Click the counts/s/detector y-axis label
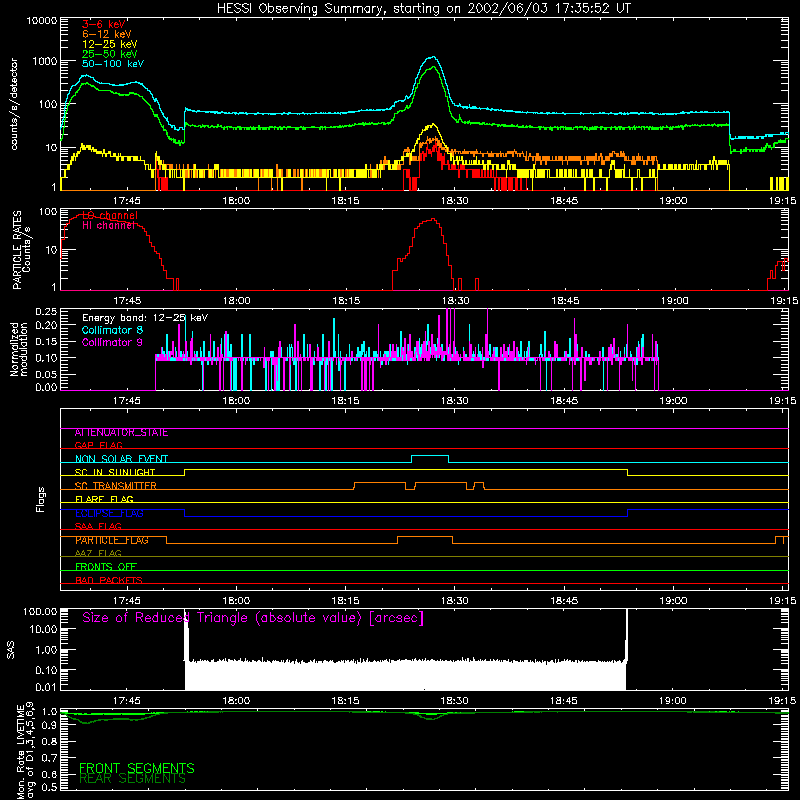 coord(14,104)
